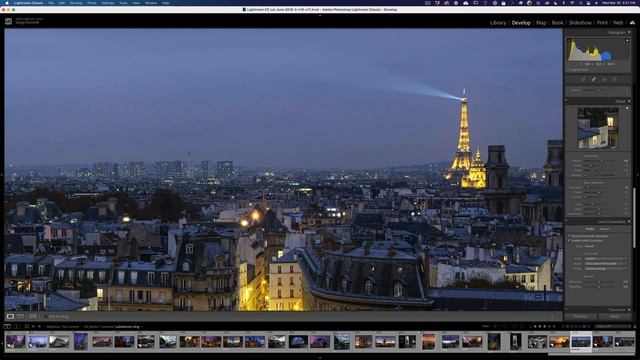The height and width of the screenshot is (360, 640).
Task: Switch to the Book module
Action: (558, 23)
